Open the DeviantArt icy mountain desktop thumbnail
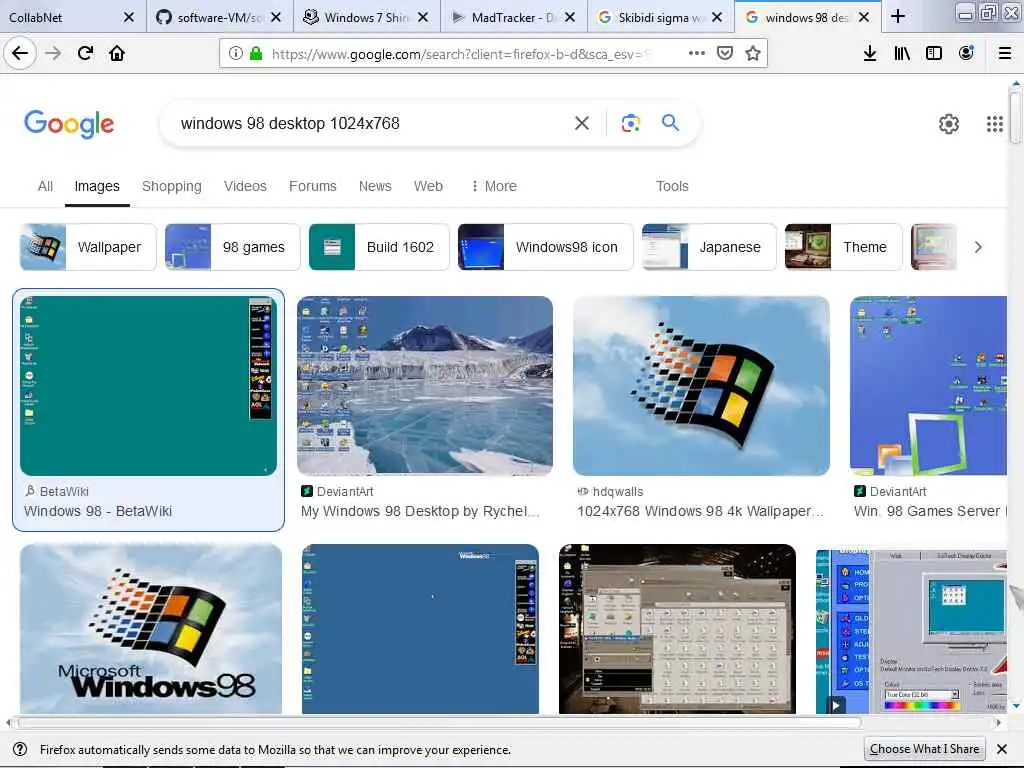Viewport: 1024px width, 768px height. coord(424,385)
